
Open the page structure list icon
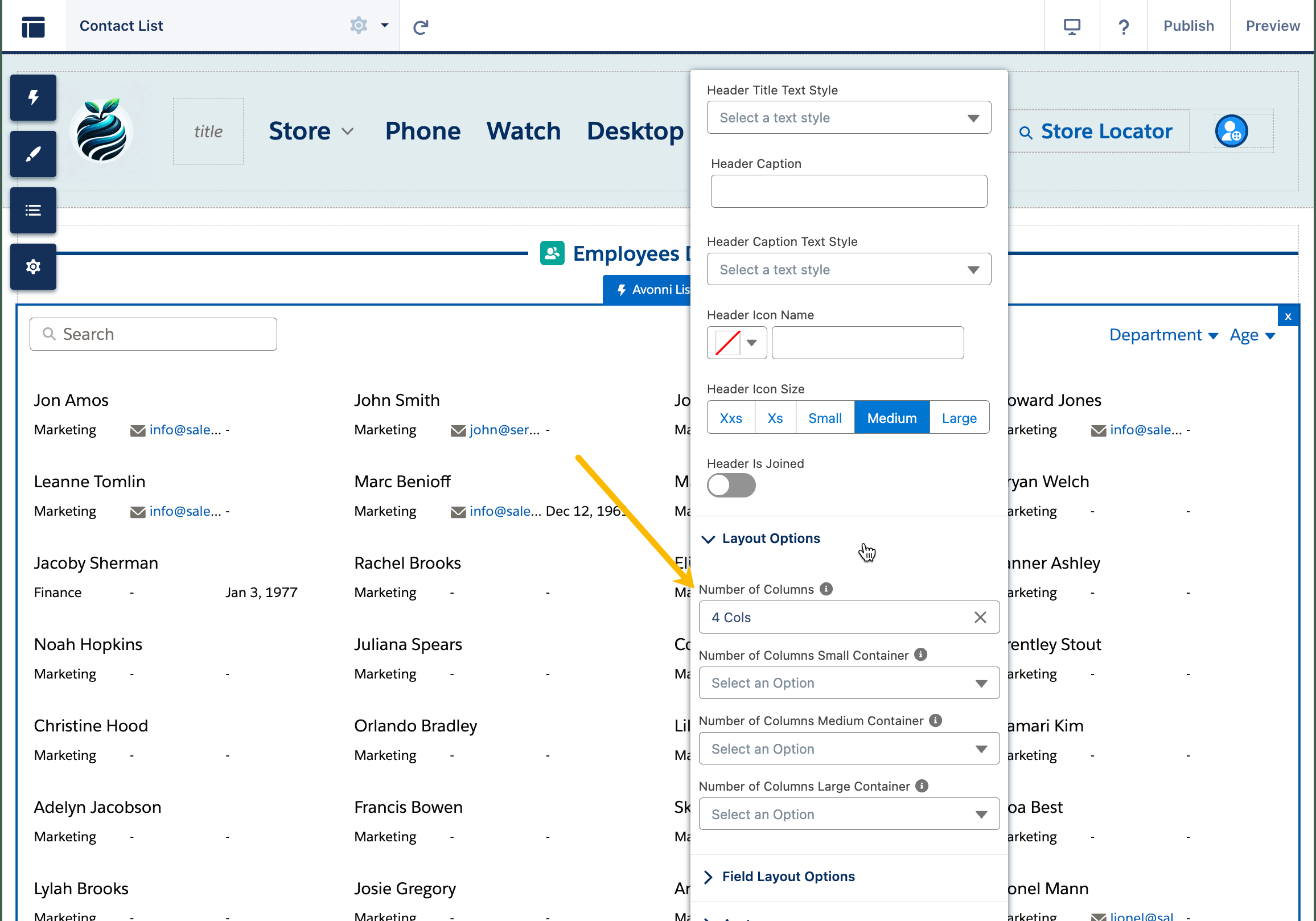[x=33, y=211]
